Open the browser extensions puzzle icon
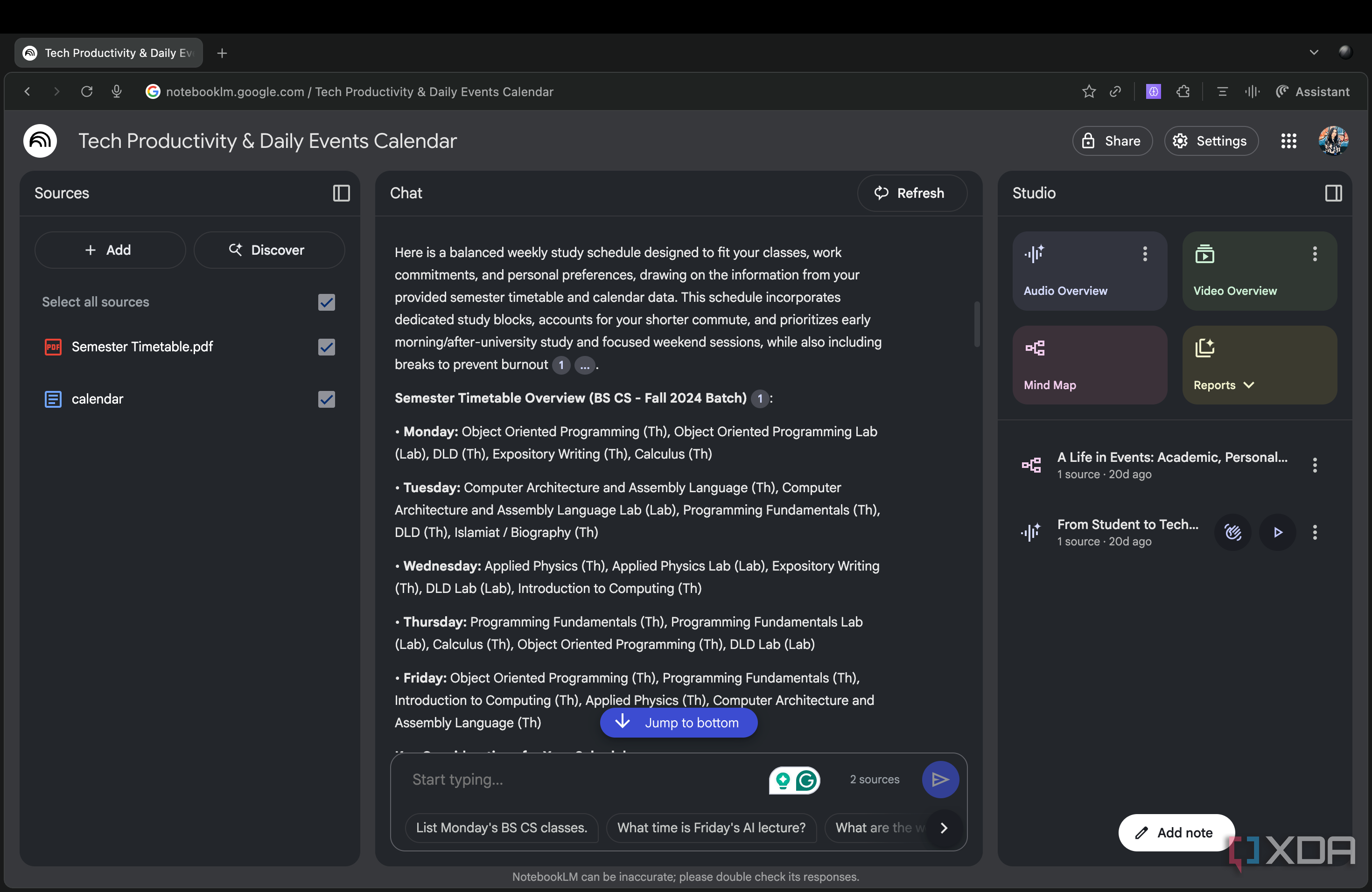The height and width of the screenshot is (892, 1372). point(1183,91)
